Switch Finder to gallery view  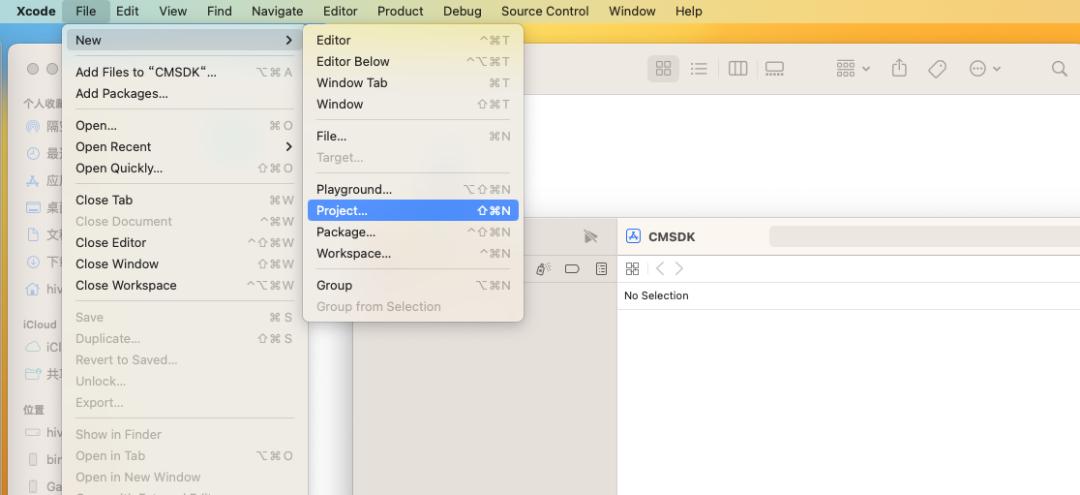point(775,68)
